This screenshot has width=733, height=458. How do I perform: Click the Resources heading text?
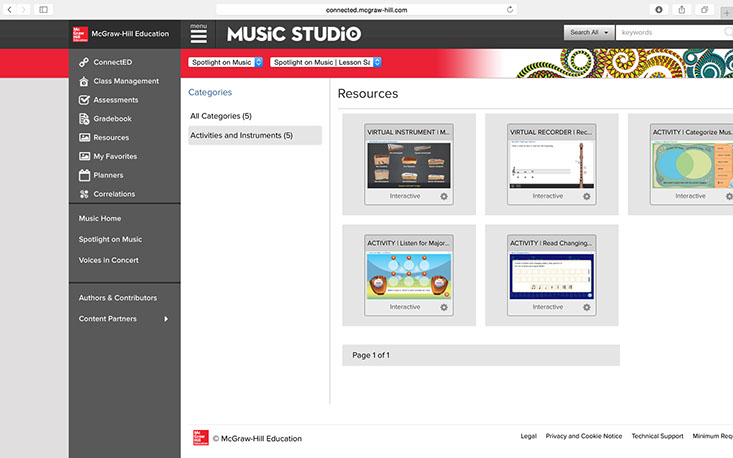pyautogui.click(x=368, y=93)
